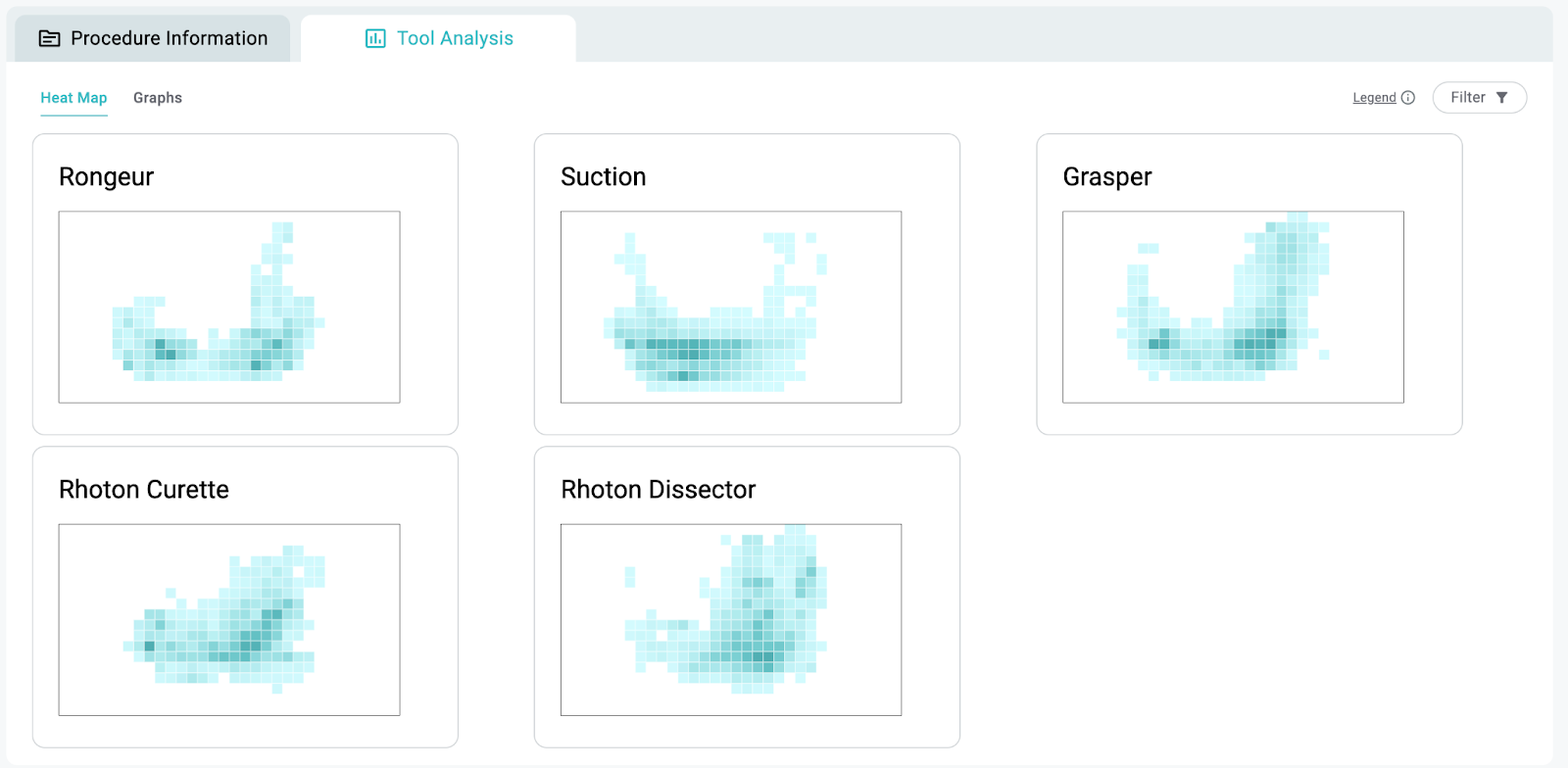Click the Suction heat map image
This screenshot has width=1568, height=768.
pos(730,307)
